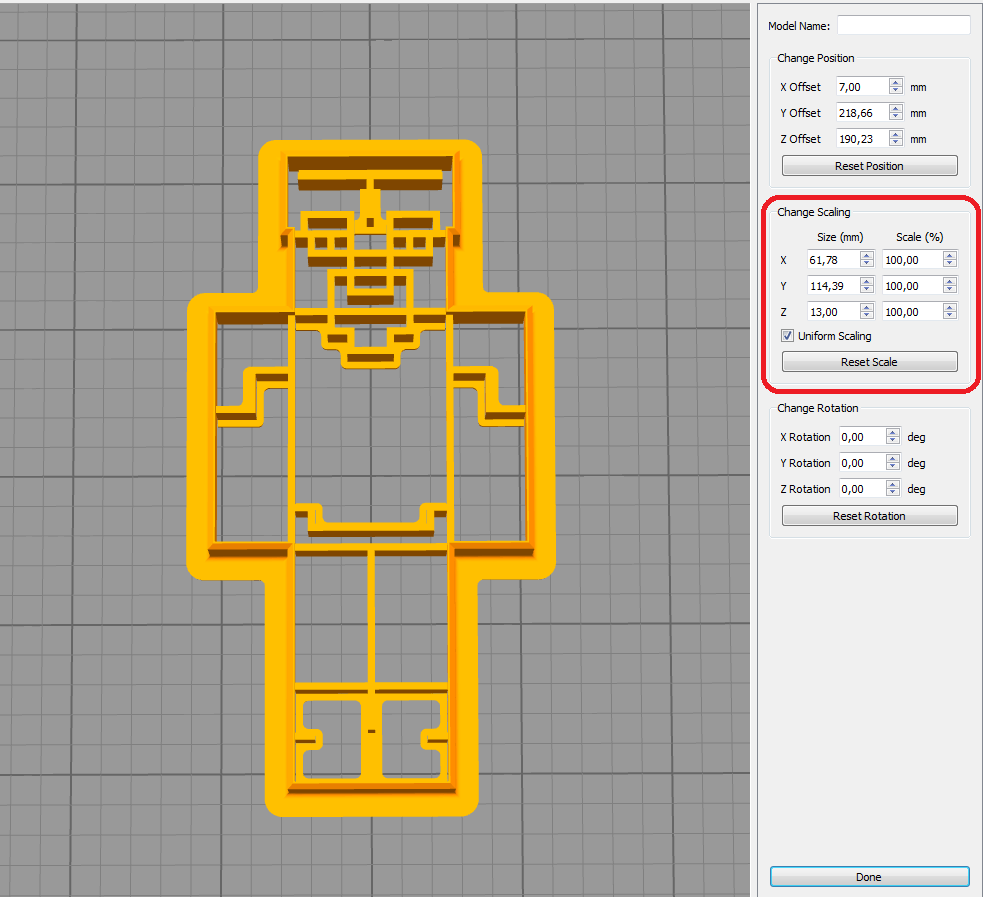
Task: Click the Y Rotation value field
Action: [x=863, y=463]
